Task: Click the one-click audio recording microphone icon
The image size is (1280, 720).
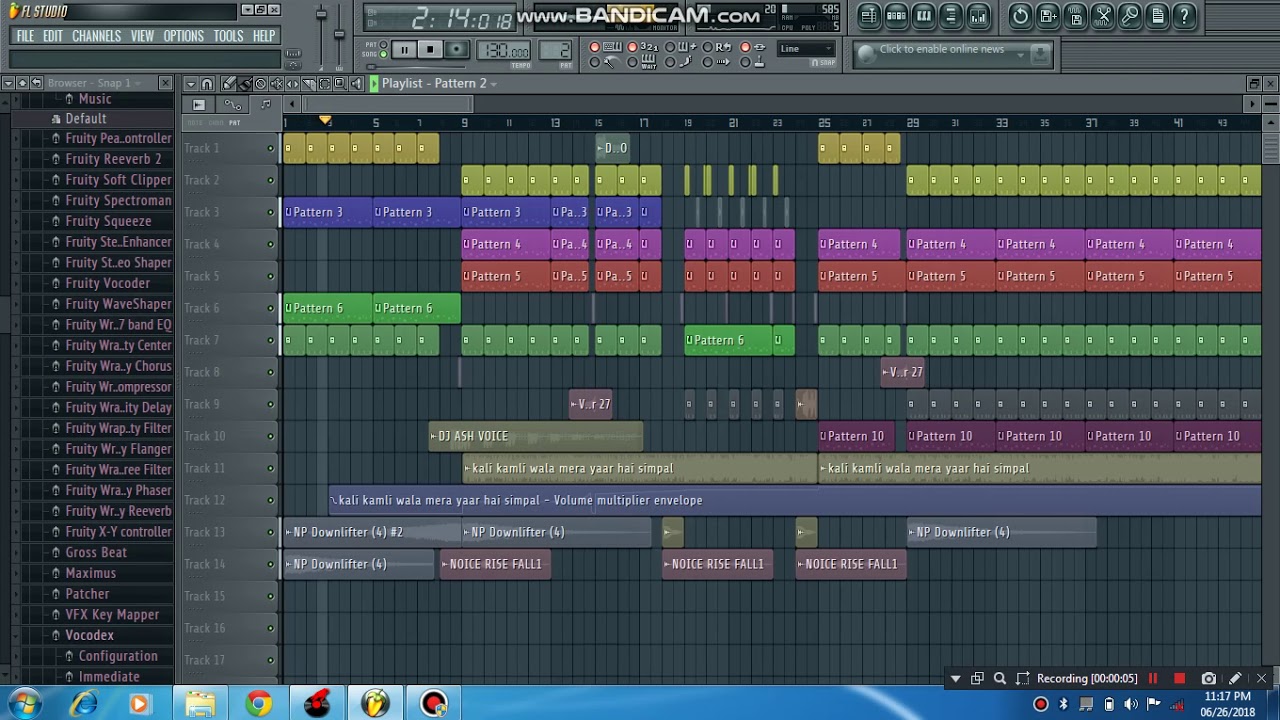Action: click(1130, 16)
